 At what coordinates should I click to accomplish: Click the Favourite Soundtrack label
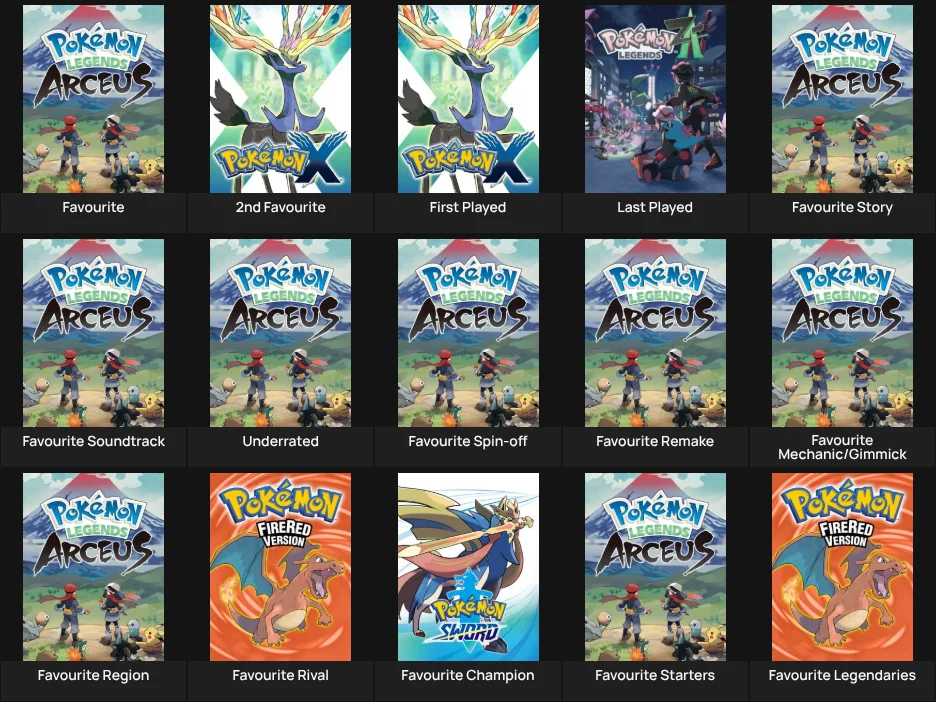(93, 441)
